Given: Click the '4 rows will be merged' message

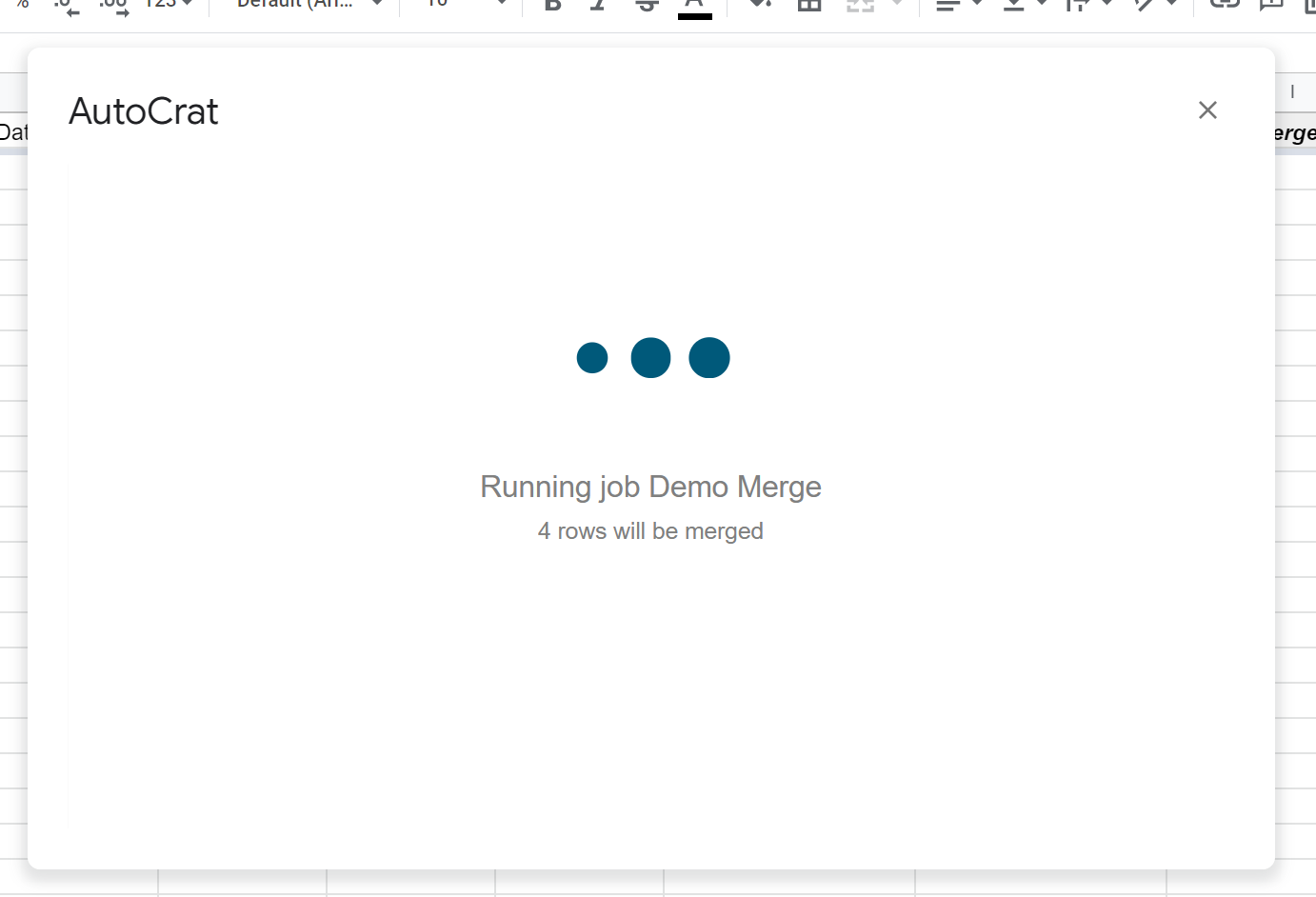Looking at the screenshot, I should [650, 530].
